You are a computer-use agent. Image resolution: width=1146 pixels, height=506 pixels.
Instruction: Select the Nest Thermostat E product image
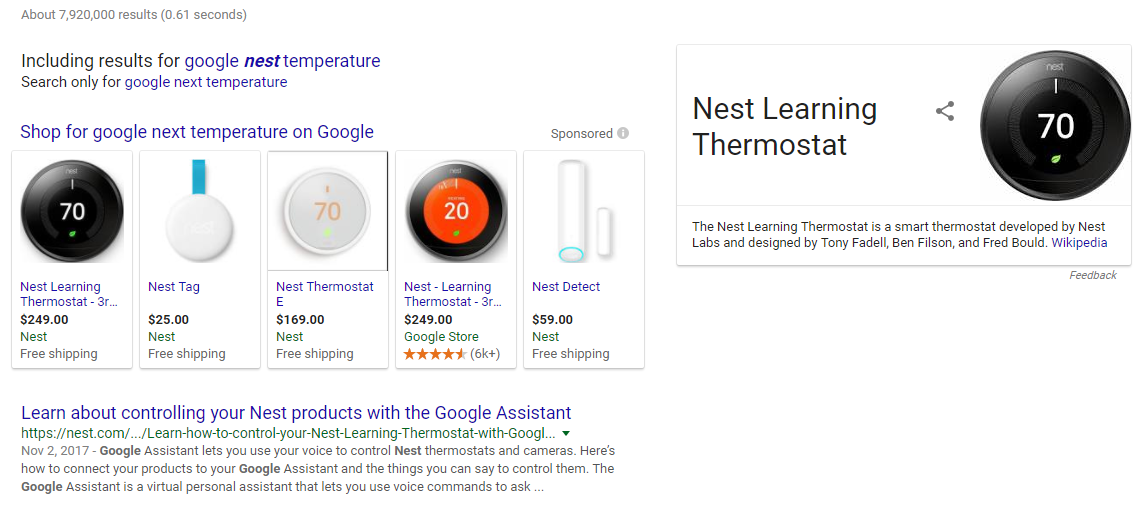[327, 212]
